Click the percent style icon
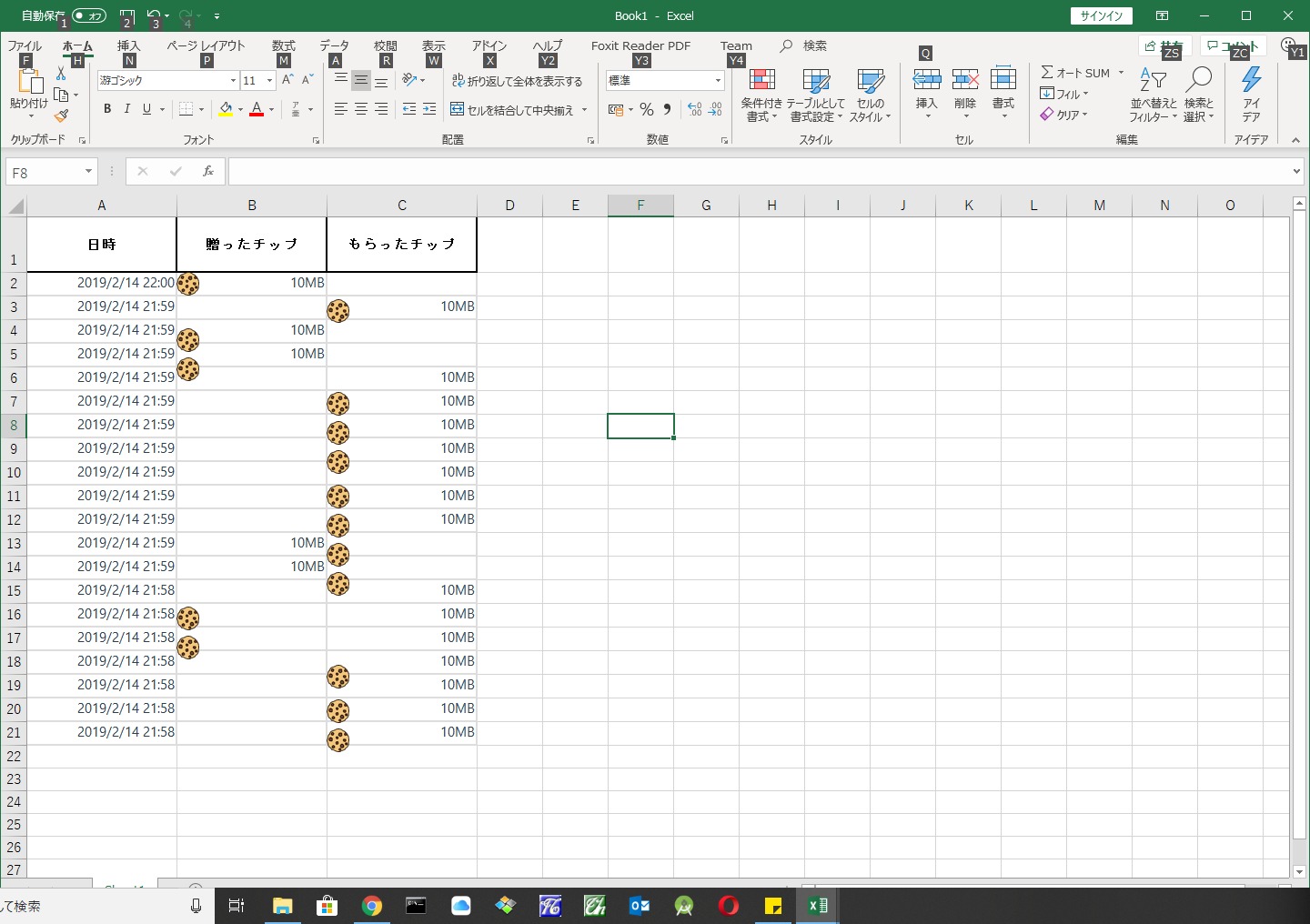 647,110
